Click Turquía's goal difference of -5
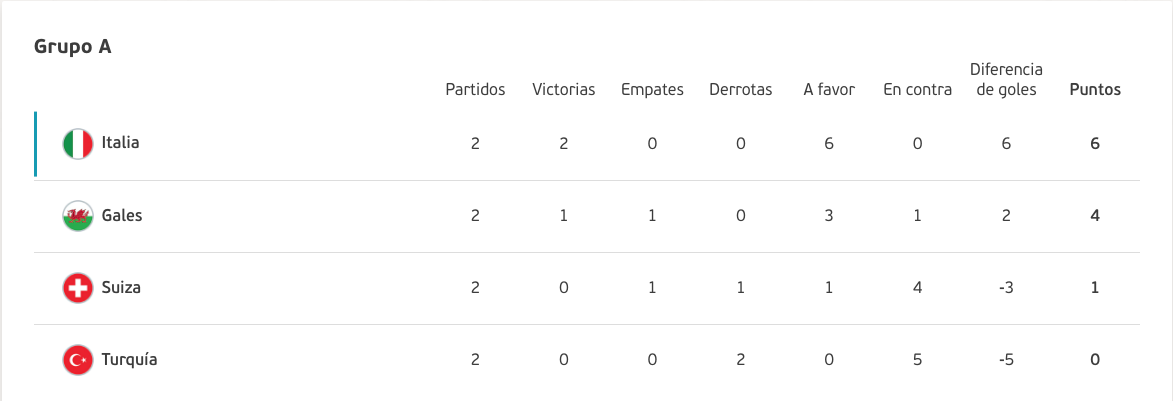This screenshot has height=401, width=1173. click(1006, 360)
